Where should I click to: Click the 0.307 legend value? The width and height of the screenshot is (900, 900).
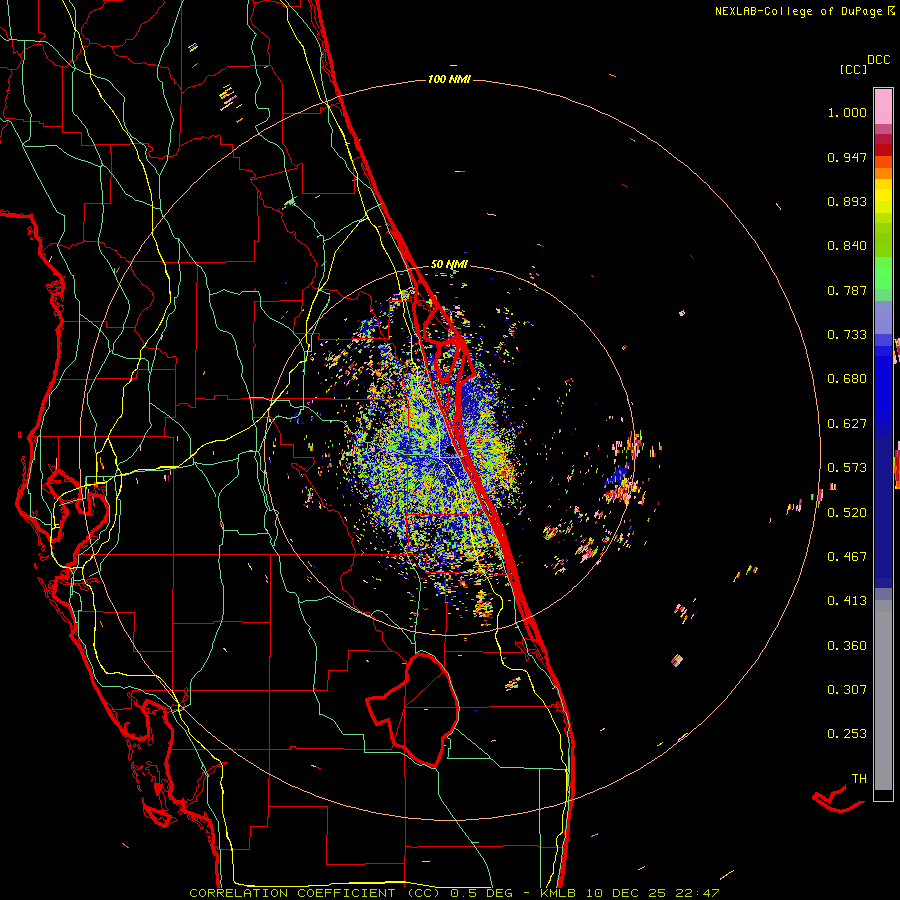coord(847,690)
